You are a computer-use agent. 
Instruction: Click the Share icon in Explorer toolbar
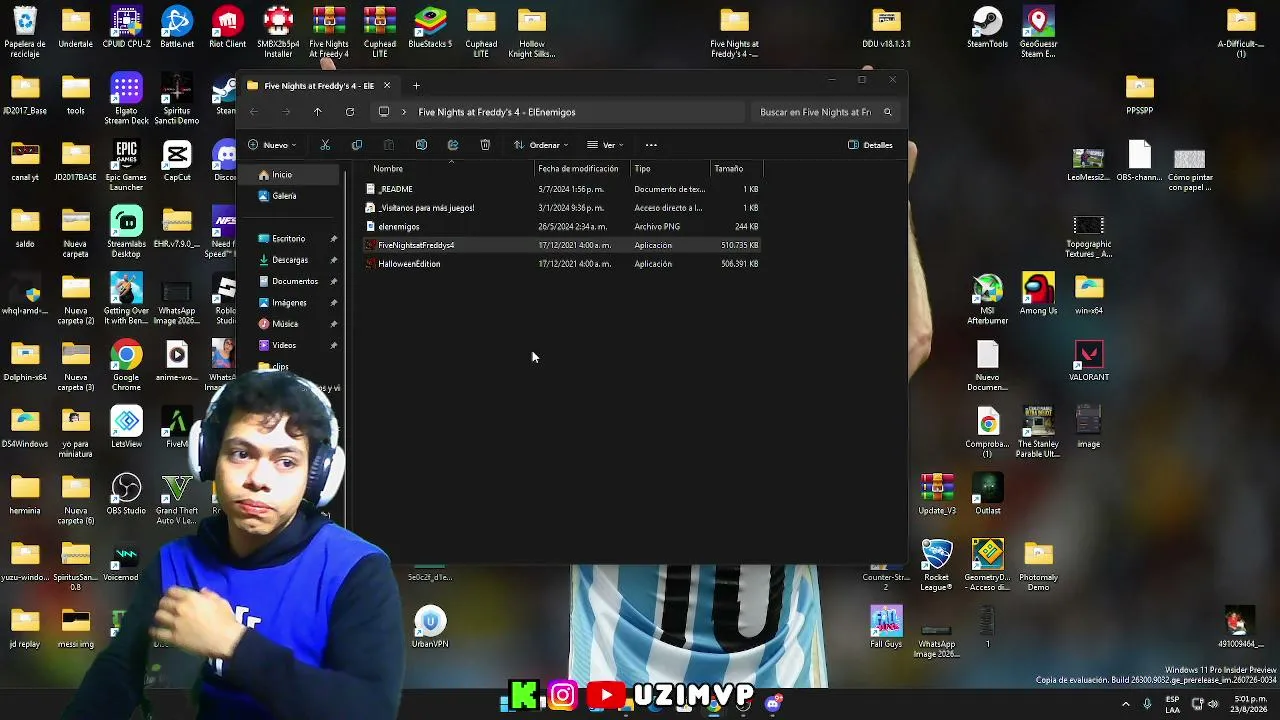(453, 145)
